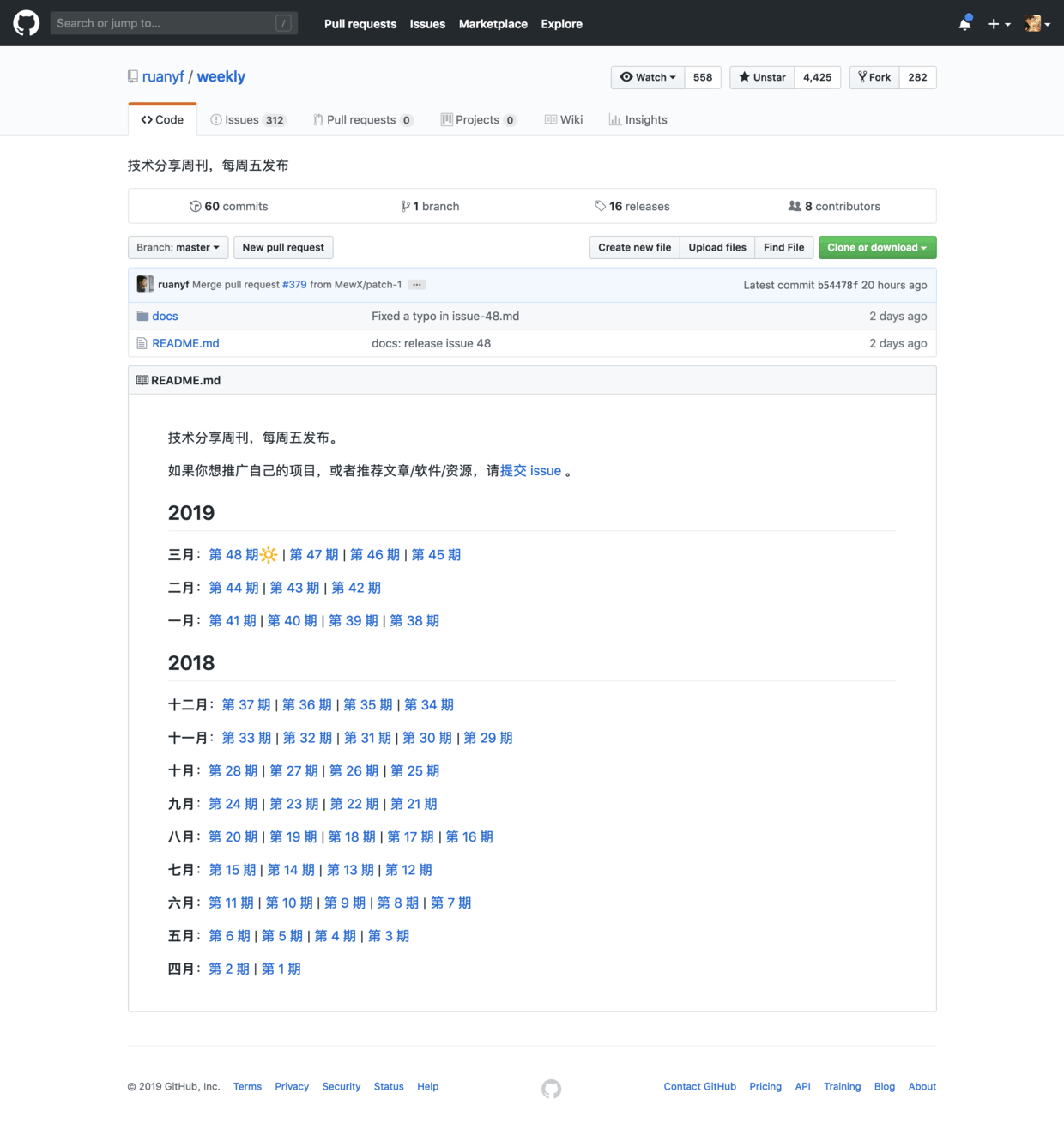The image size is (1064, 1141).
Task: Open Marketplace in top navigation
Action: 493,24
